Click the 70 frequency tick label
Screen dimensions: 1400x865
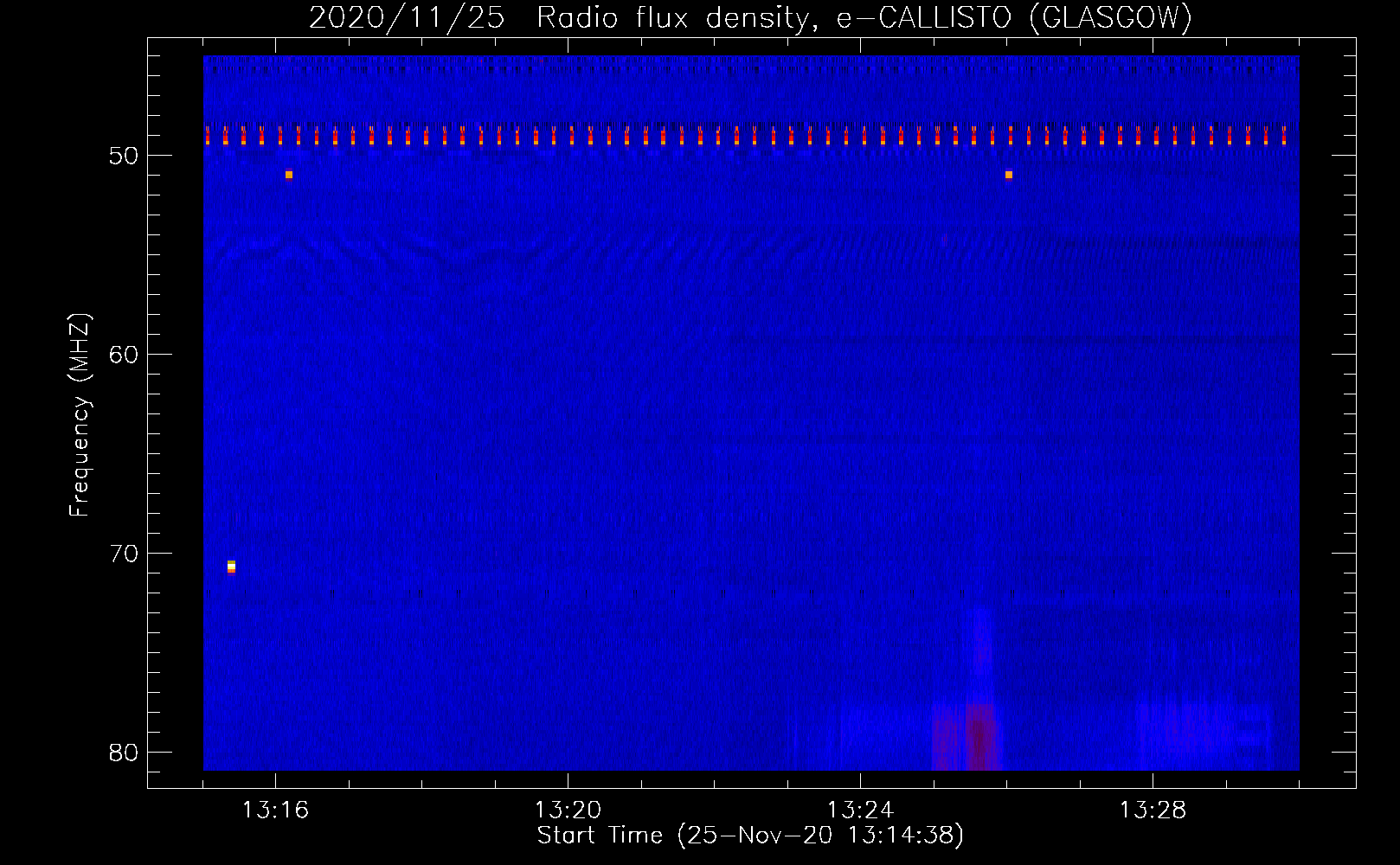click(124, 554)
